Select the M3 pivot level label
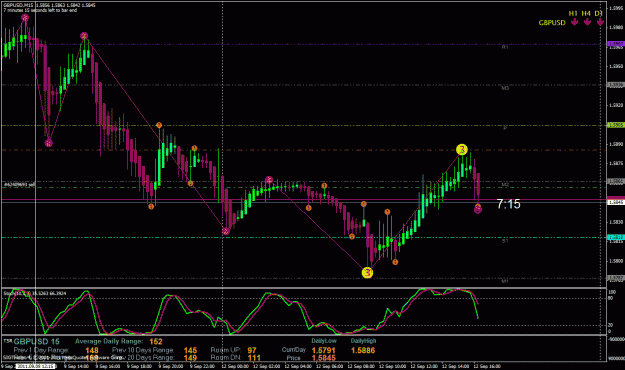The width and height of the screenshot is (625, 370). point(505,88)
